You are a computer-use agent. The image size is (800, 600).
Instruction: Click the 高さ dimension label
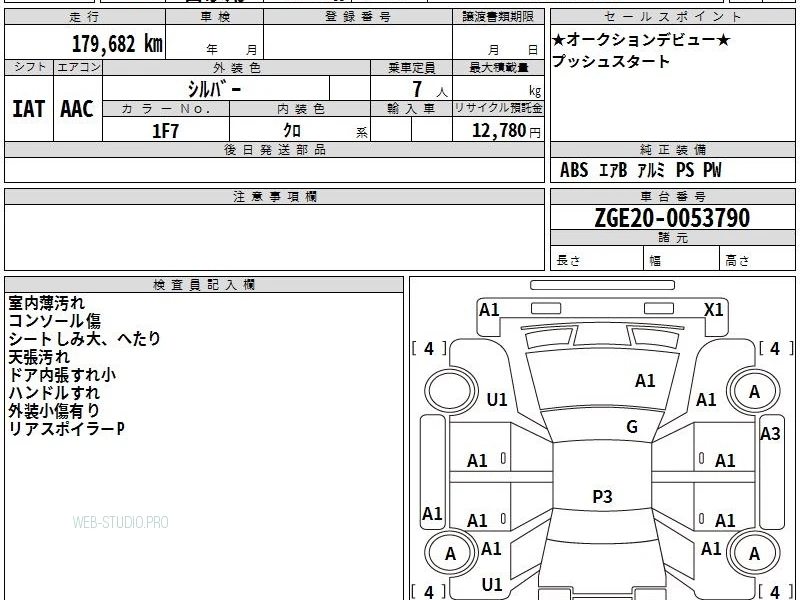pyautogui.click(x=737, y=261)
